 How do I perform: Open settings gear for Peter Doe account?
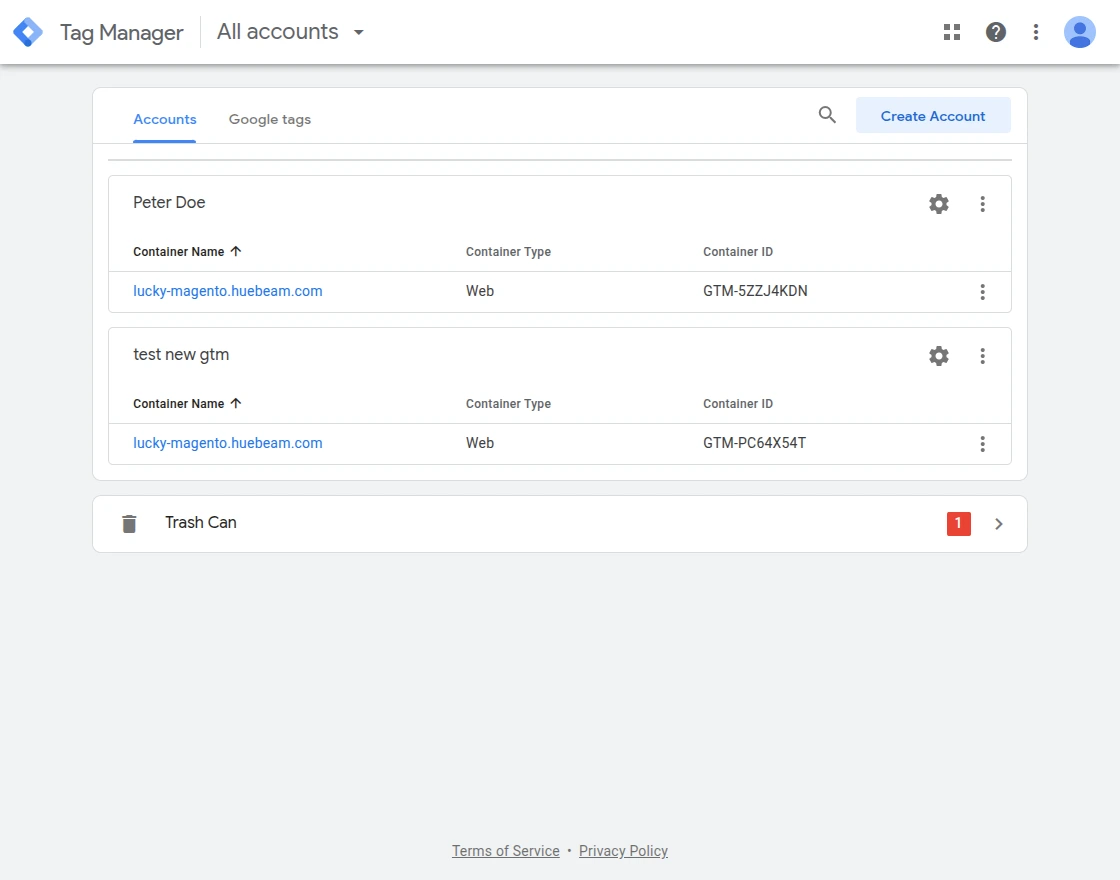939,204
